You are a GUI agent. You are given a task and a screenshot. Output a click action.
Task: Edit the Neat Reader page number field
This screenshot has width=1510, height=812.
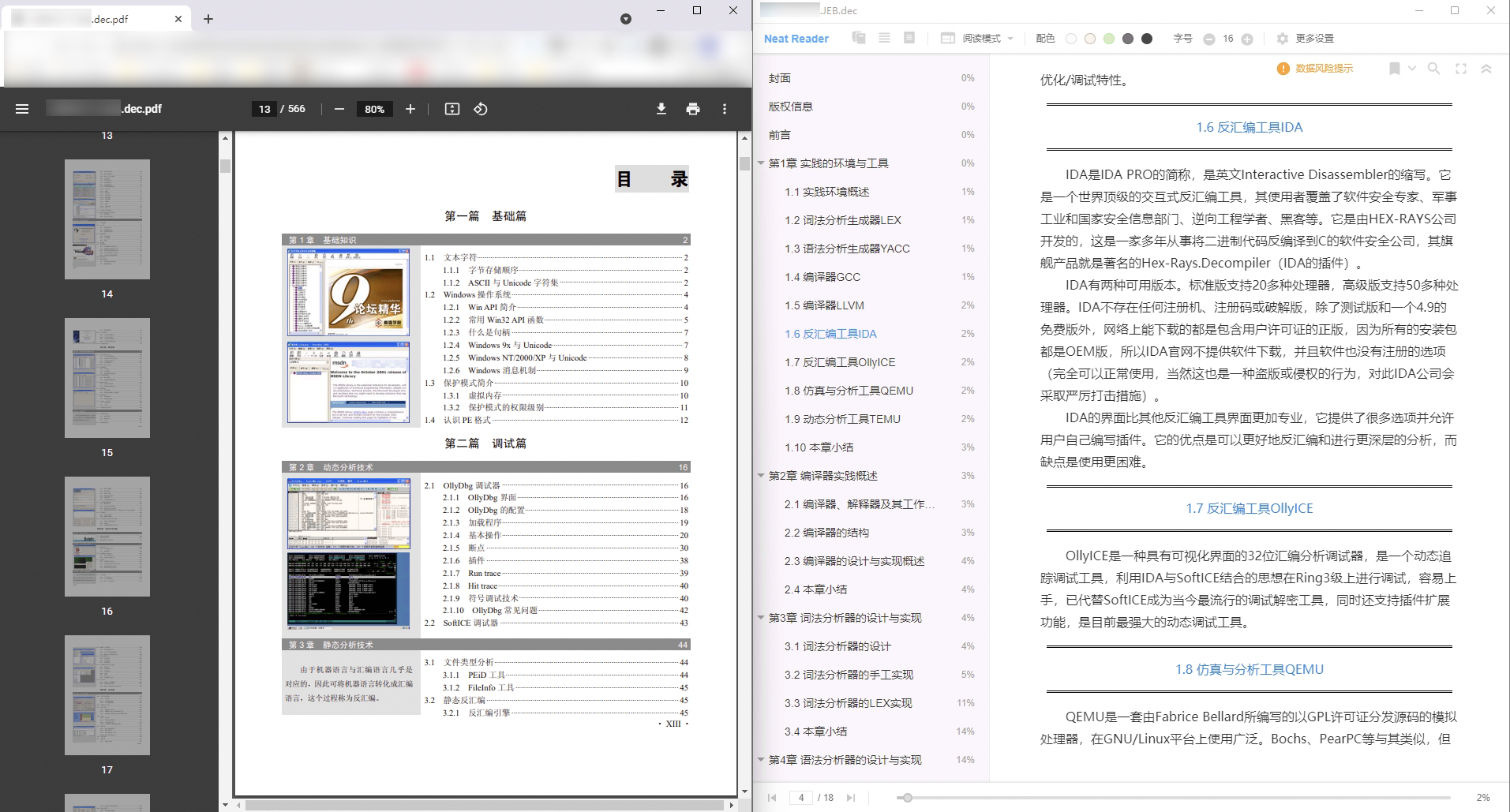click(x=801, y=798)
